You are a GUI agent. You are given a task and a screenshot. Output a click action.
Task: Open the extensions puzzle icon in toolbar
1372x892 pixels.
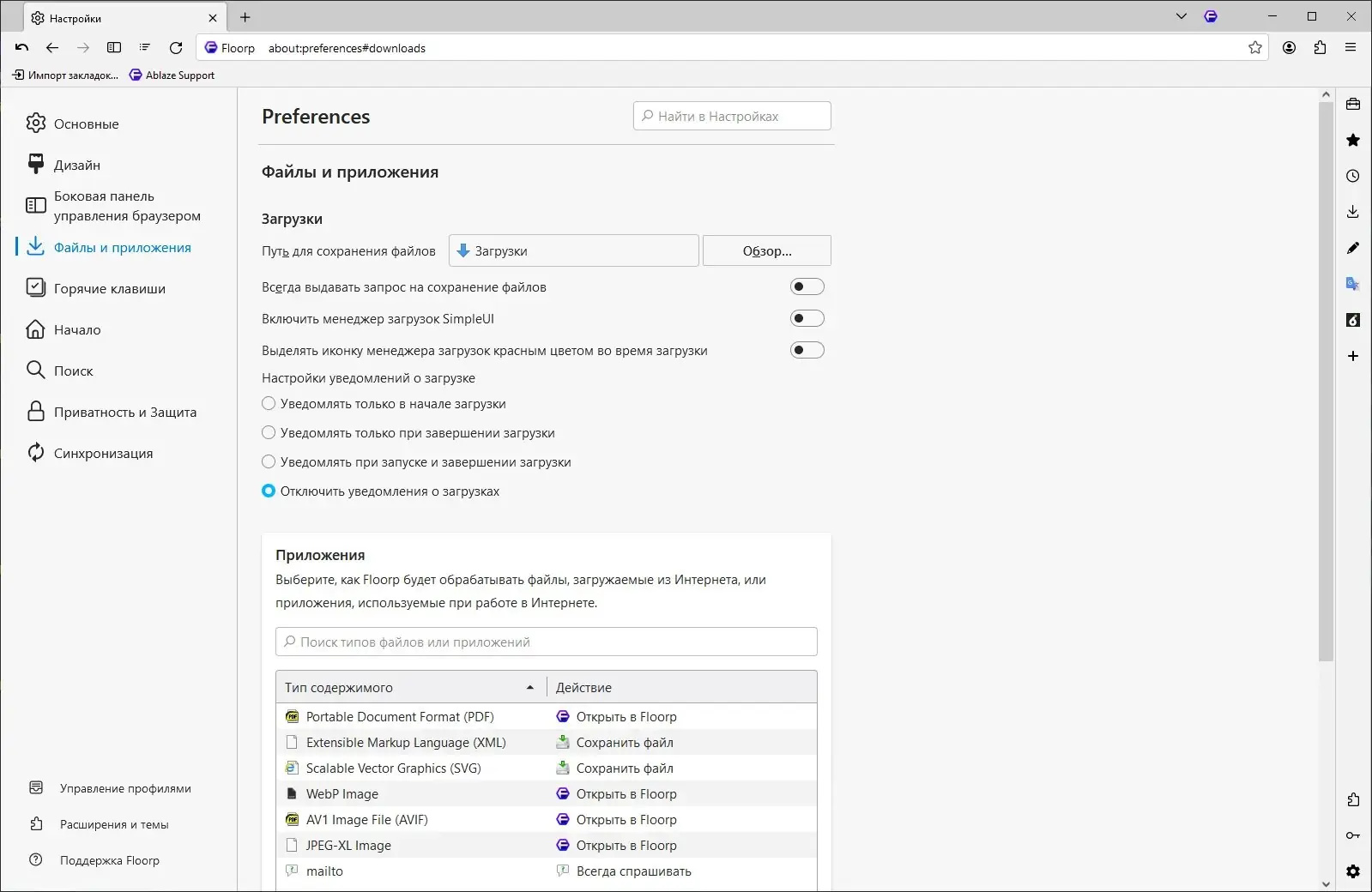coord(1320,48)
